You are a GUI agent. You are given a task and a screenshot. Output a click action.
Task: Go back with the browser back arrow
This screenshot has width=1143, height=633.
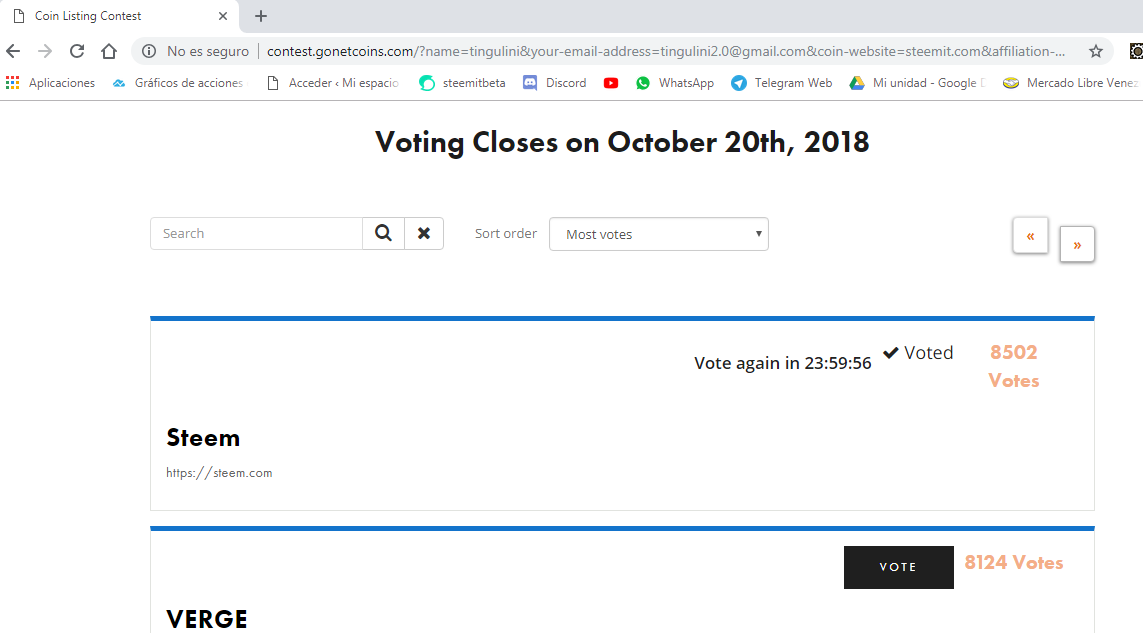tap(13, 51)
